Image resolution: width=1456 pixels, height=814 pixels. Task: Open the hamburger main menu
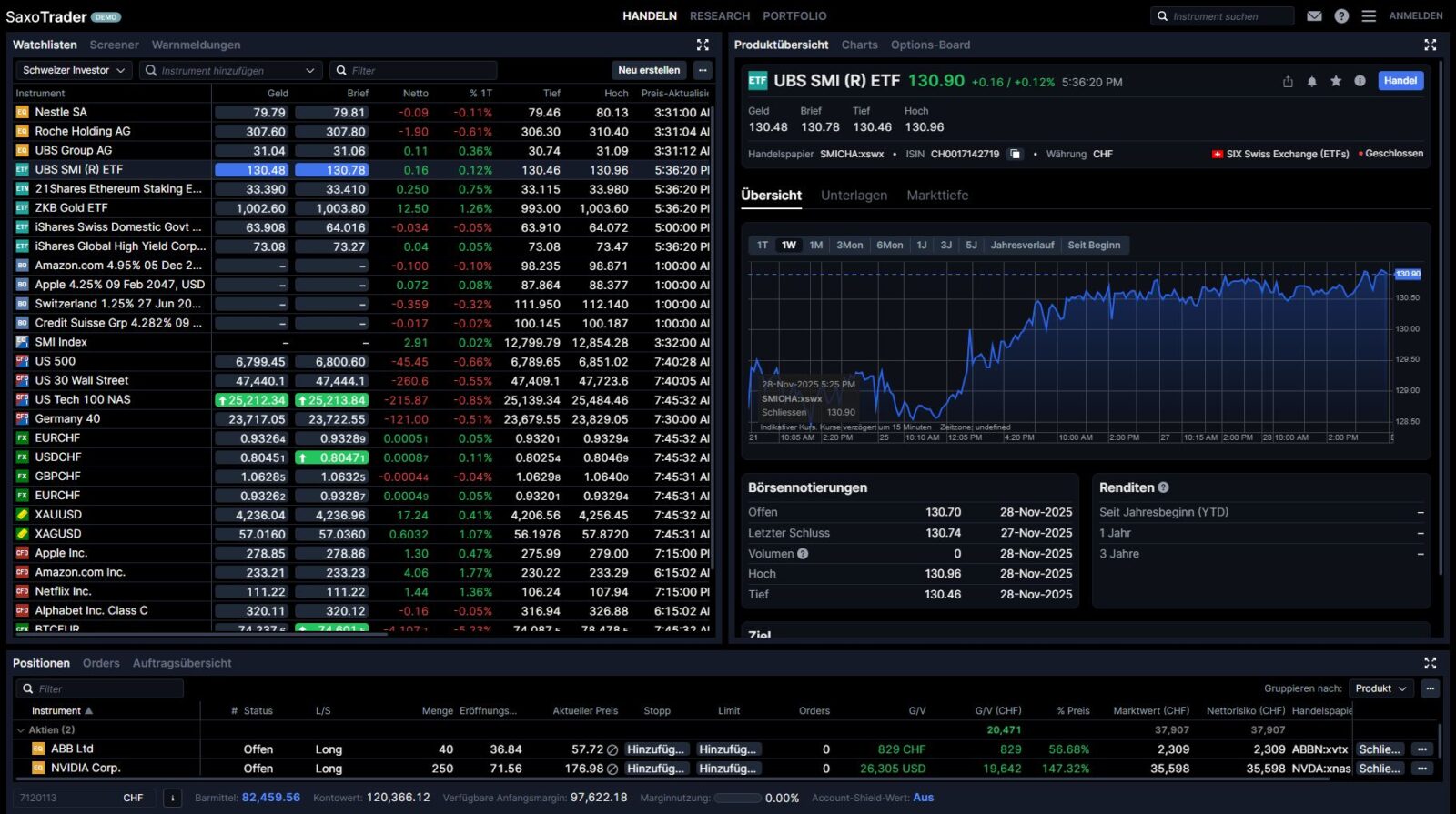coord(1369,16)
